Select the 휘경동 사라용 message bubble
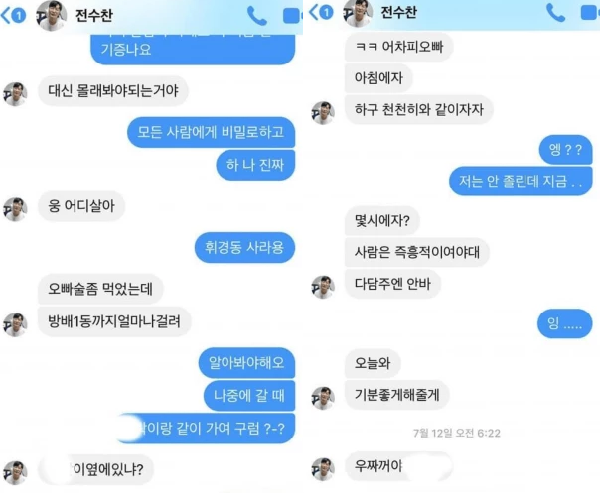 245,247
